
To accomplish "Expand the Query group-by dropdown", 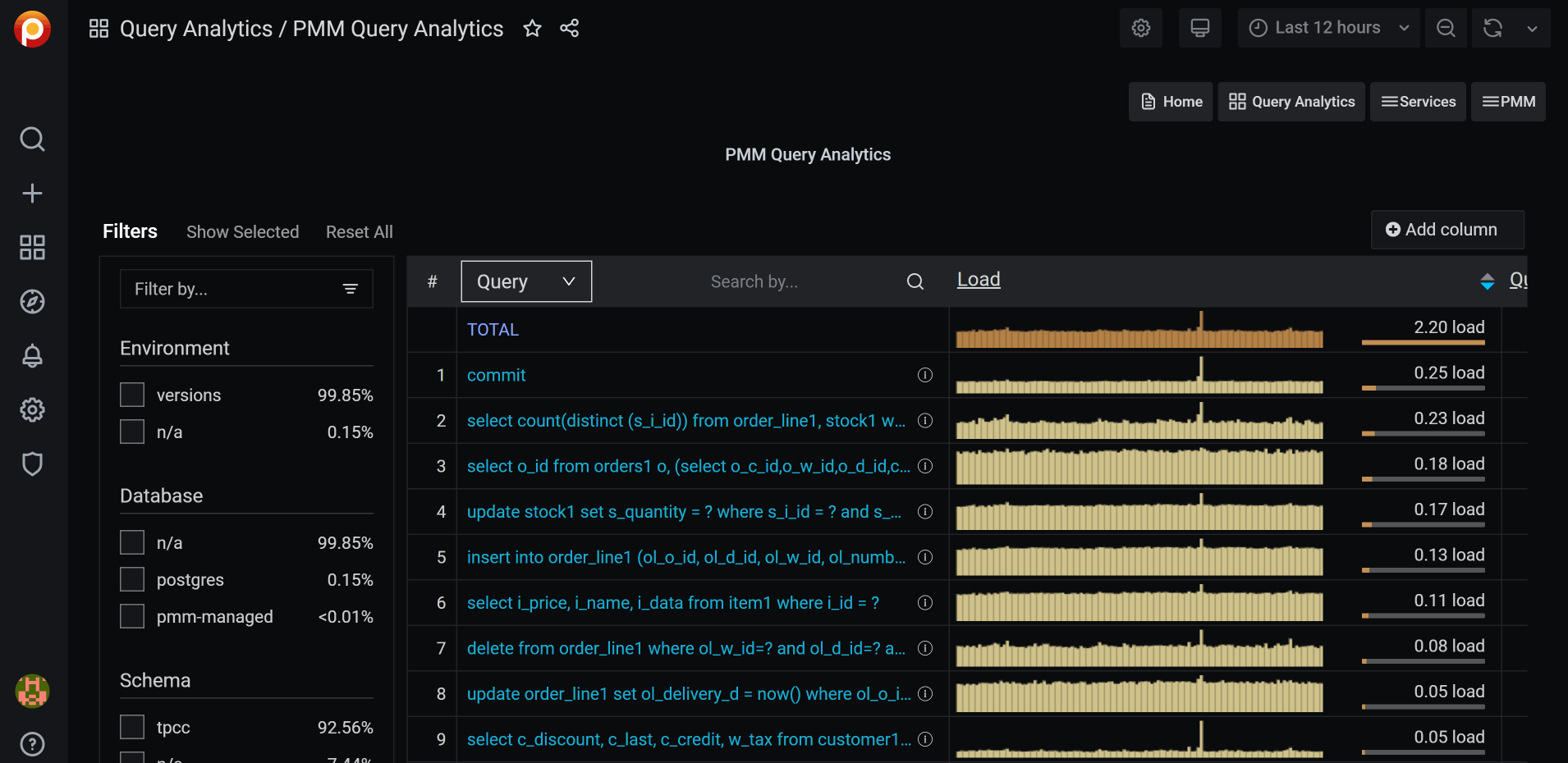I will click(x=525, y=281).
